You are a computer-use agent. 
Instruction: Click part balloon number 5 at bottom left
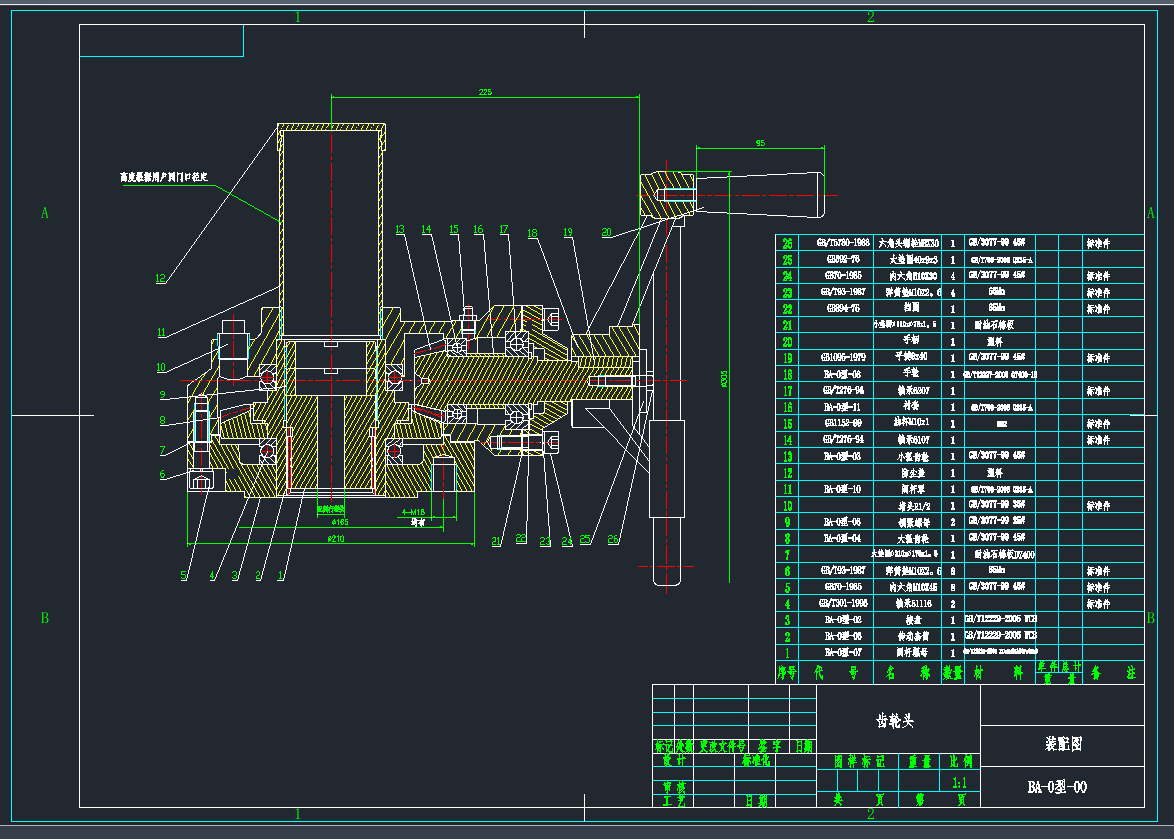point(183,576)
